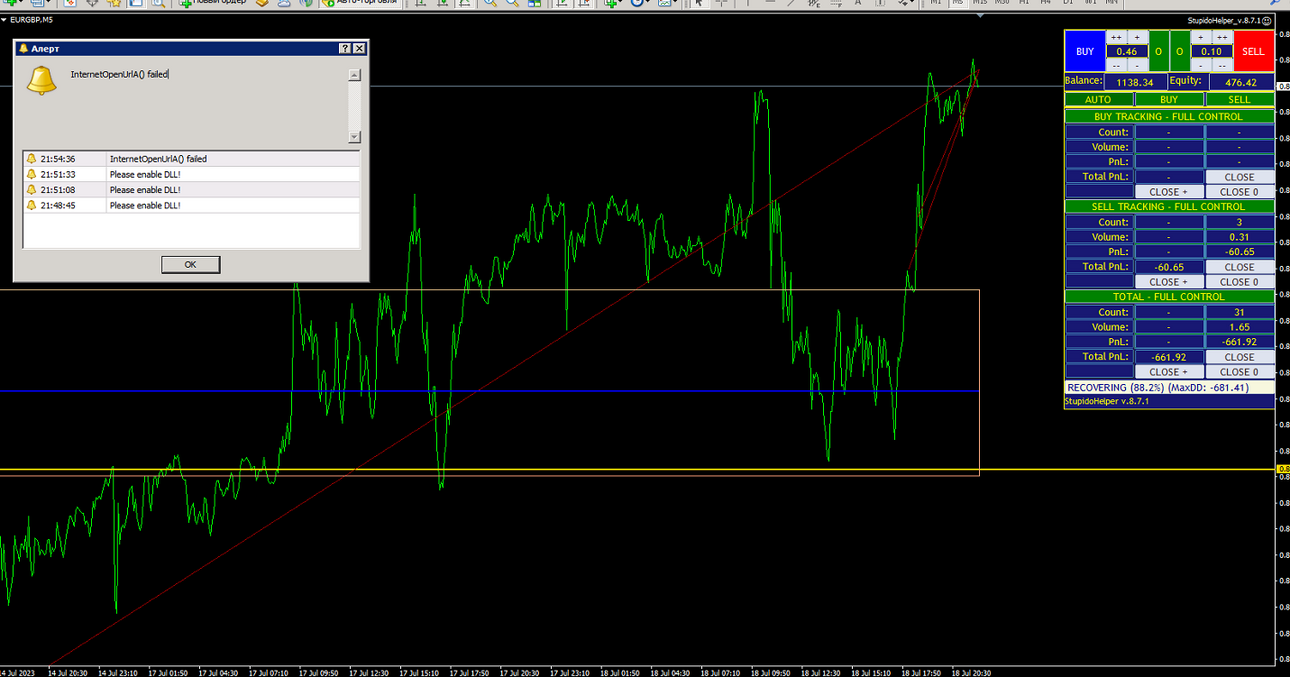Click the RECOVERING (88.2%) status bar
The height and width of the screenshot is (677, 1290).
(x=1169, y=387)
